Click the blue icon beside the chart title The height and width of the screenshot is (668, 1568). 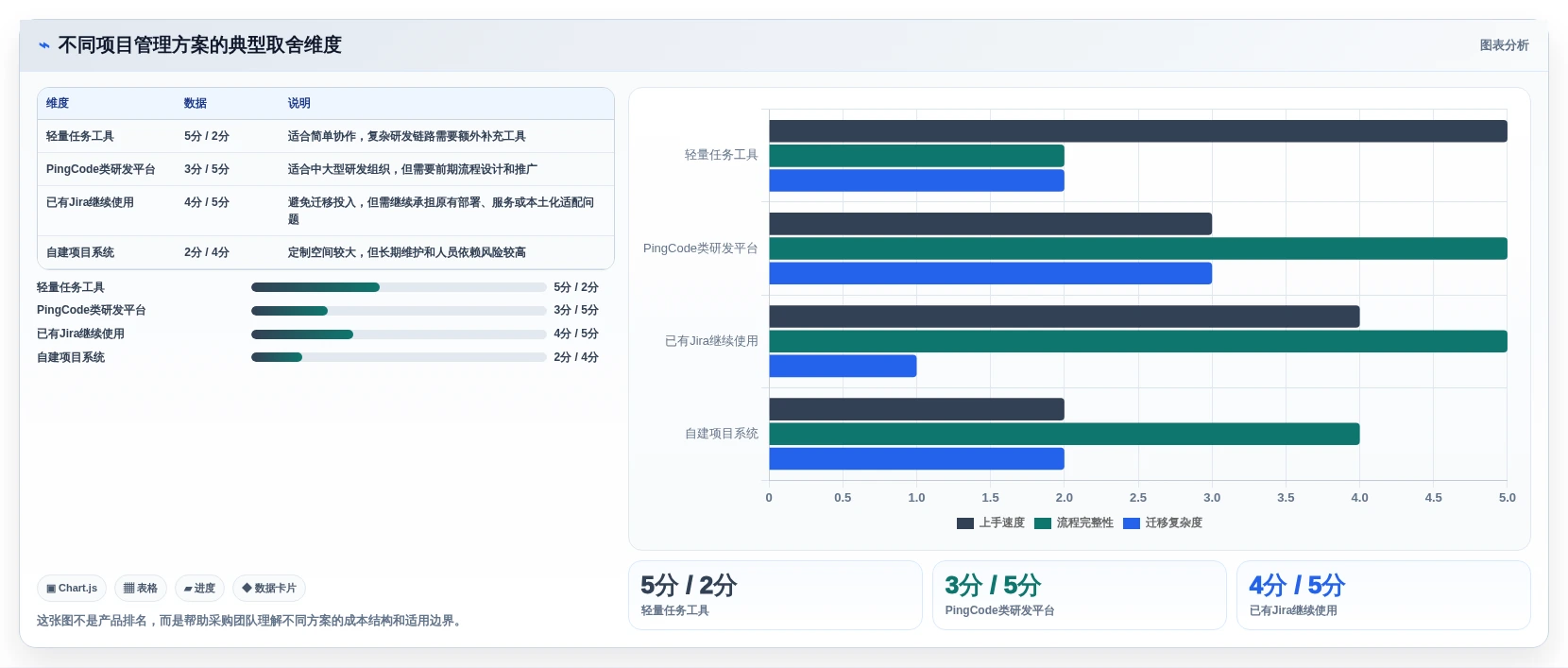[43, 45]
